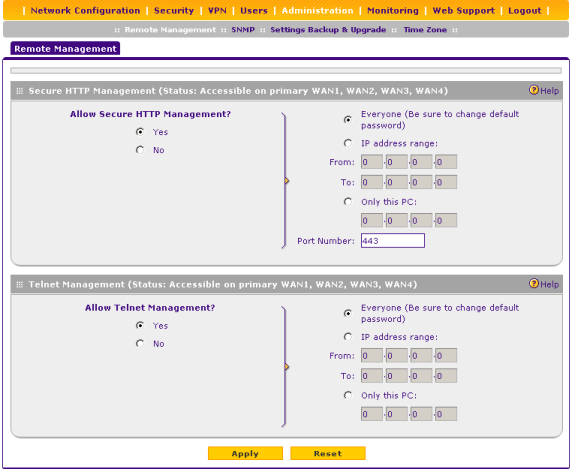Go to the SNMP submenu

pyautogui.click(x=243, y=30)
